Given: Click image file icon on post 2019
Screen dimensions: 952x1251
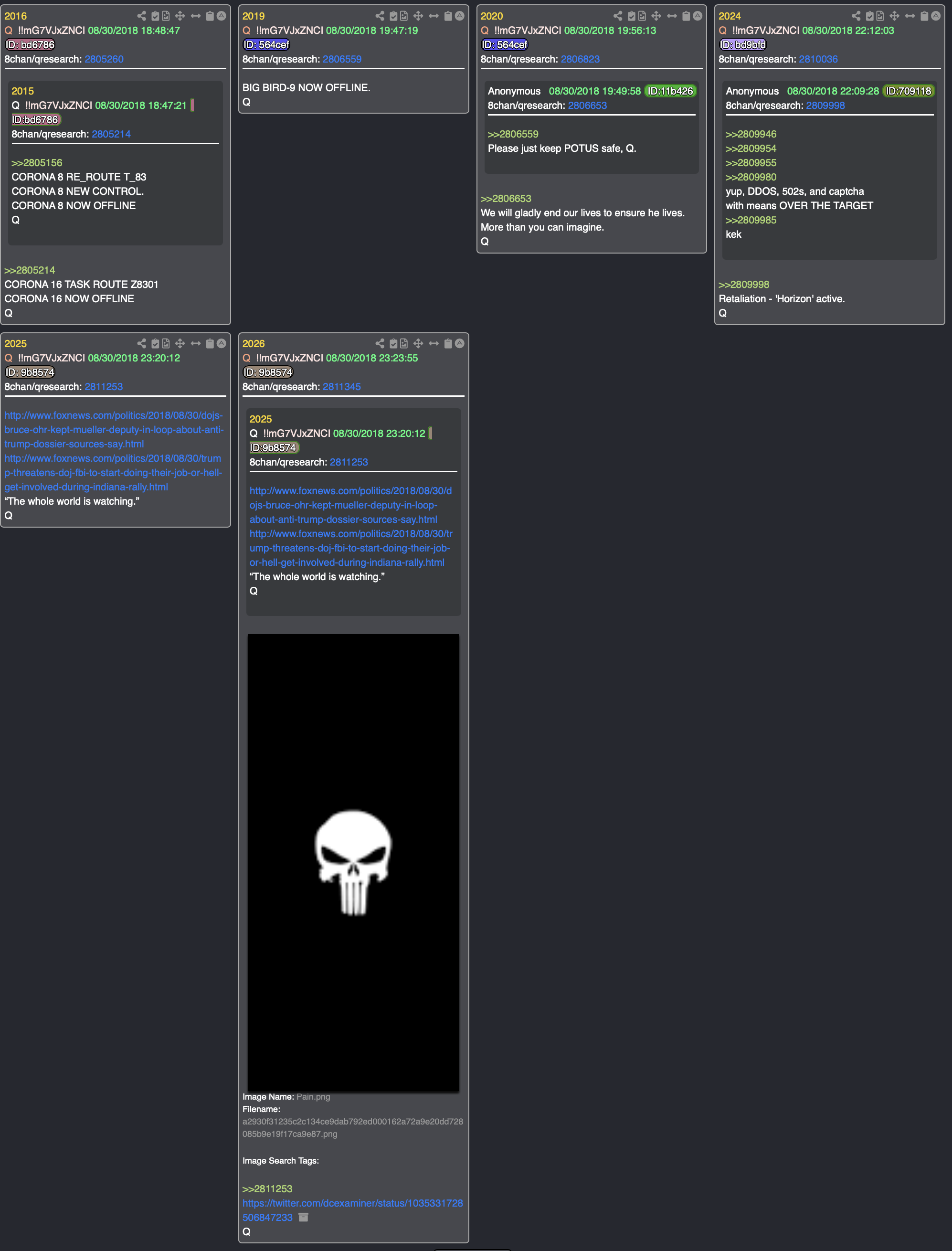Looking at the screenshot, I should click(403, 16).
